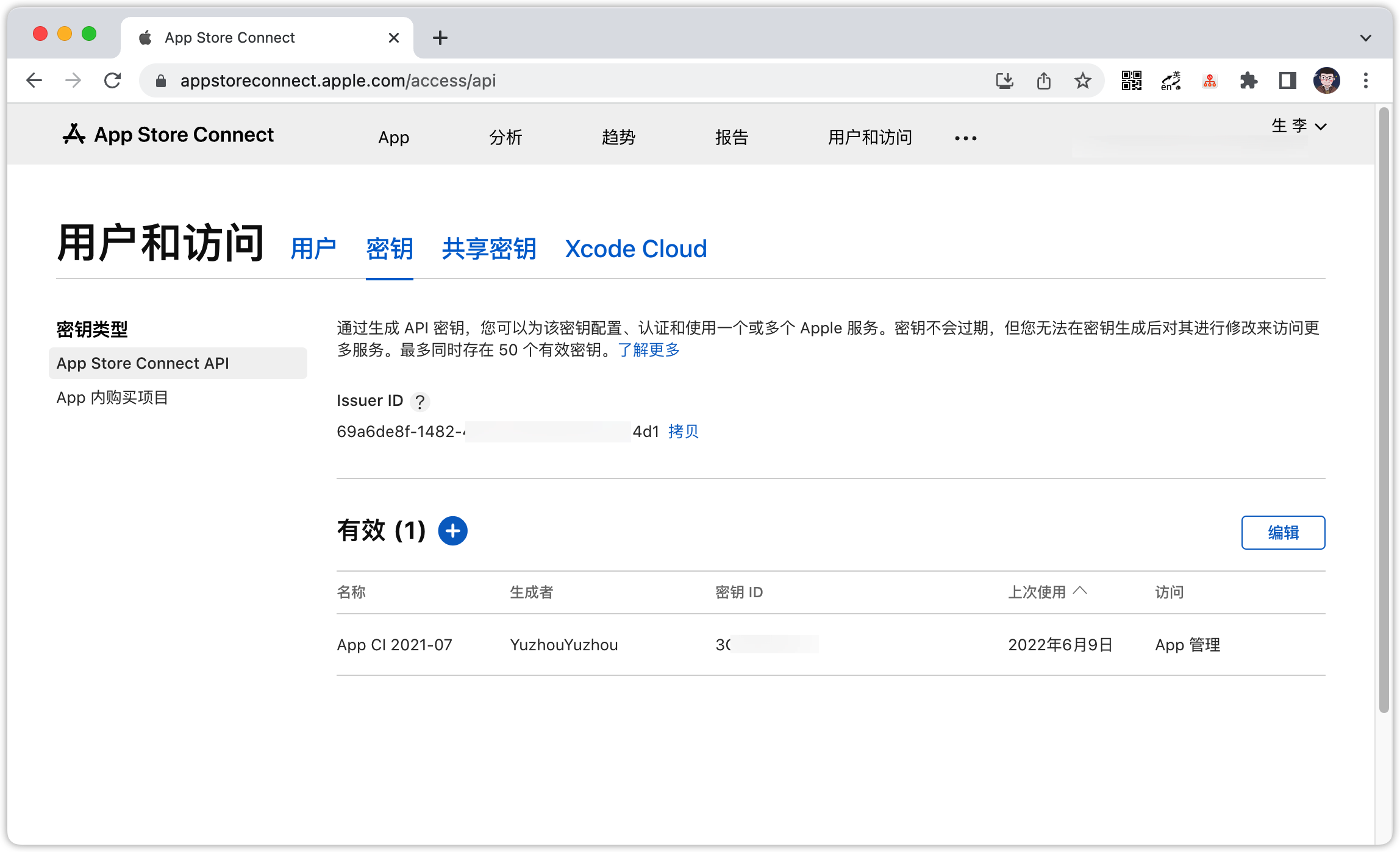Click the 编辑 button
This screenshot has width=1400, height=852.
tap(1283, 533)
